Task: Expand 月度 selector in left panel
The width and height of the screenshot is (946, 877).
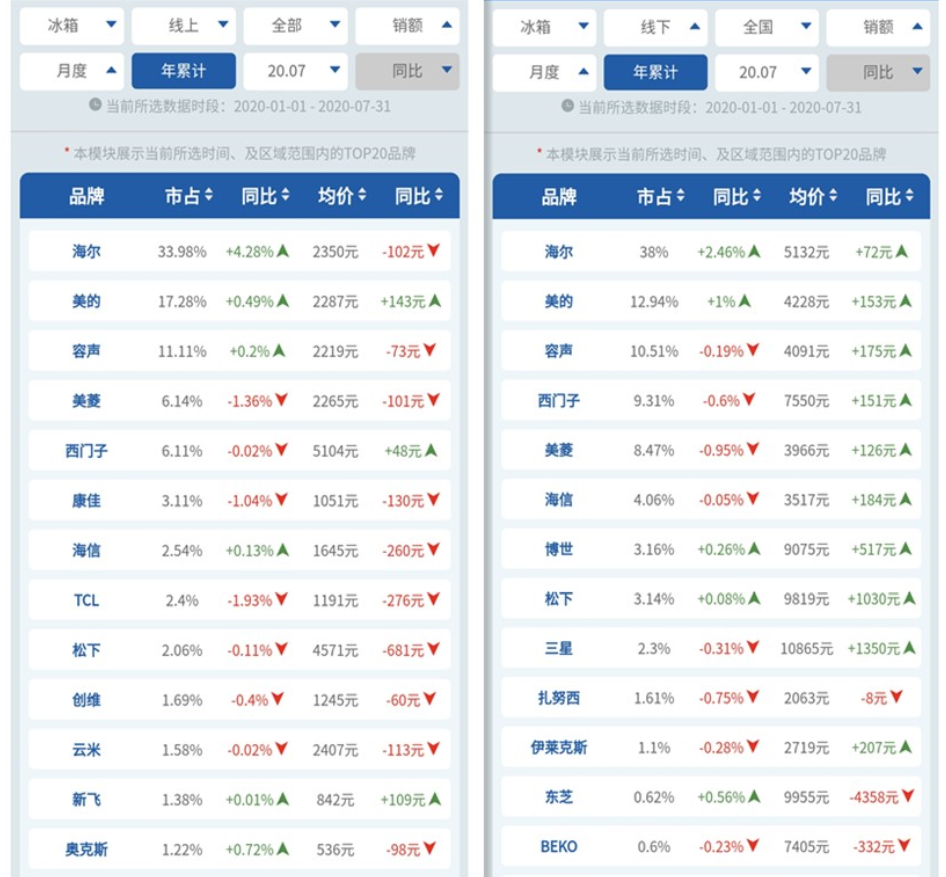Action: (72, 71)
